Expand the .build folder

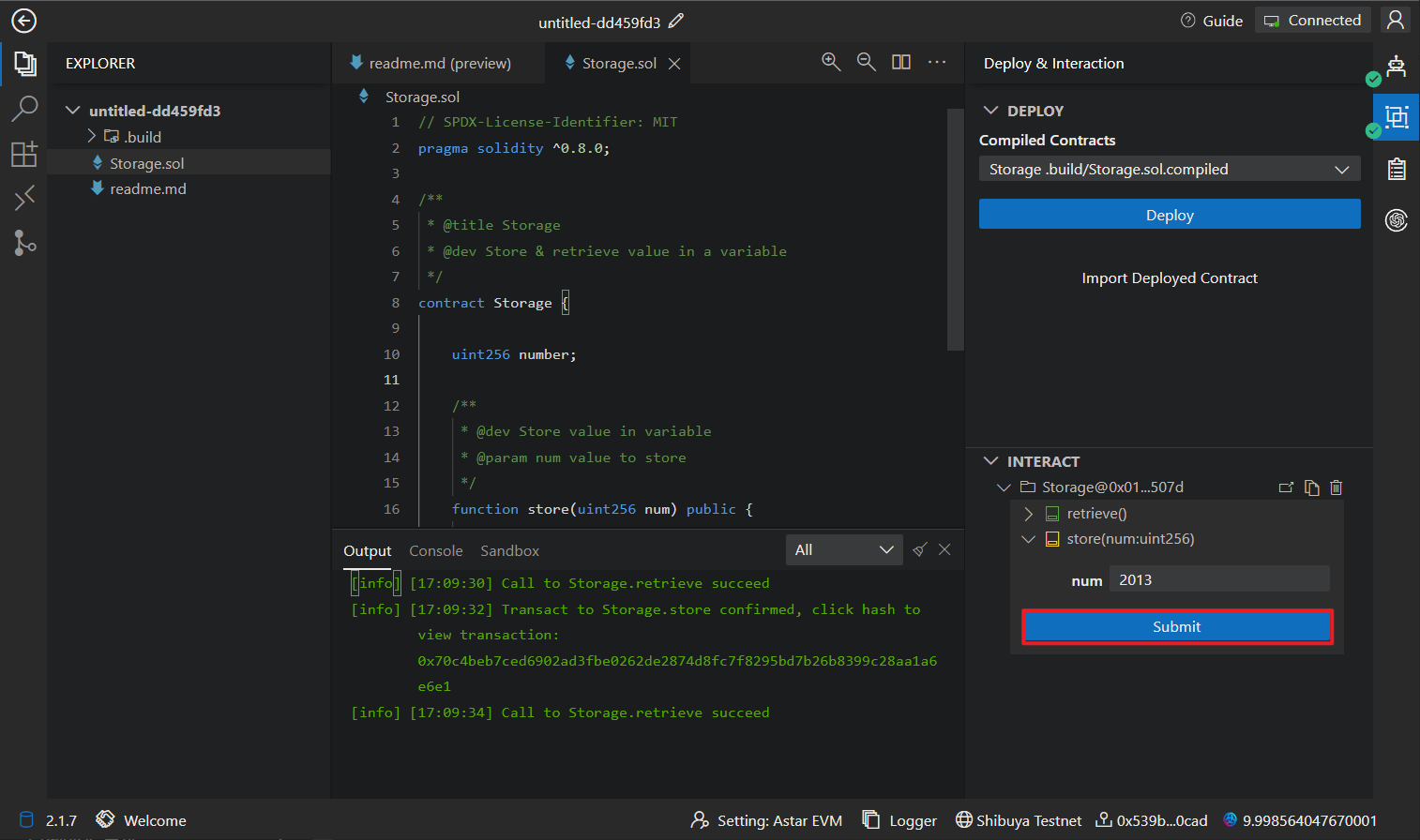92,137
